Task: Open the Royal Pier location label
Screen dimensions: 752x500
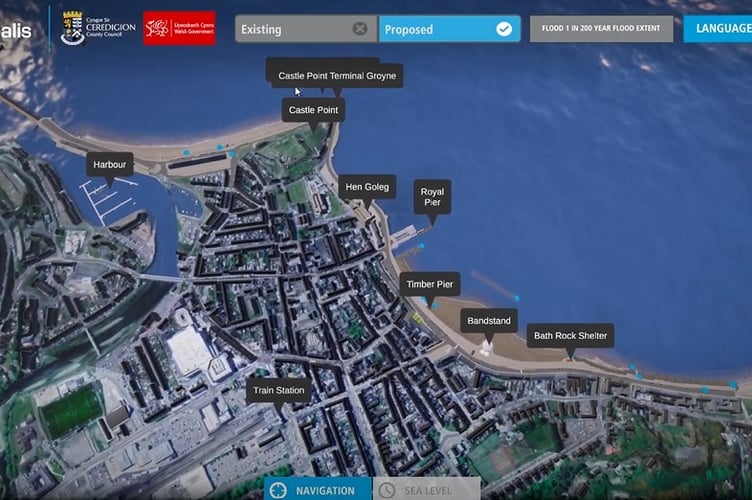Action: coord(432,197)
